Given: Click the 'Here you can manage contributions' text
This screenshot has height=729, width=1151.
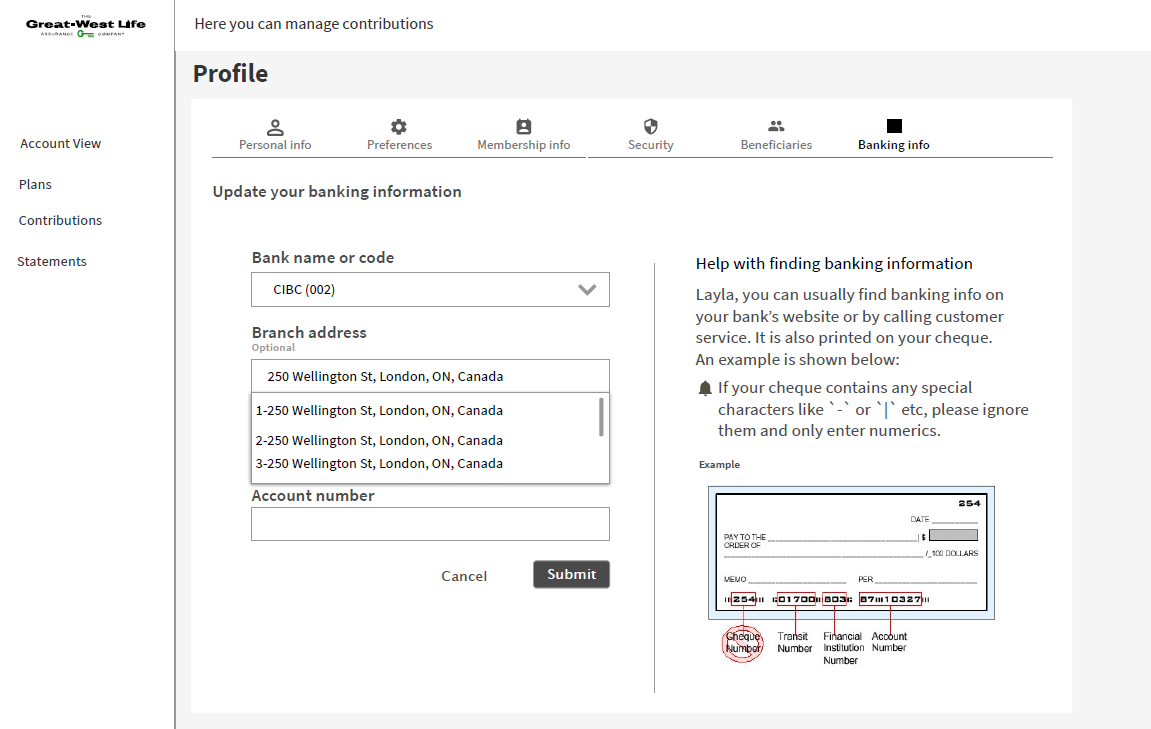Looking at the screenshot, I should 314,23.
